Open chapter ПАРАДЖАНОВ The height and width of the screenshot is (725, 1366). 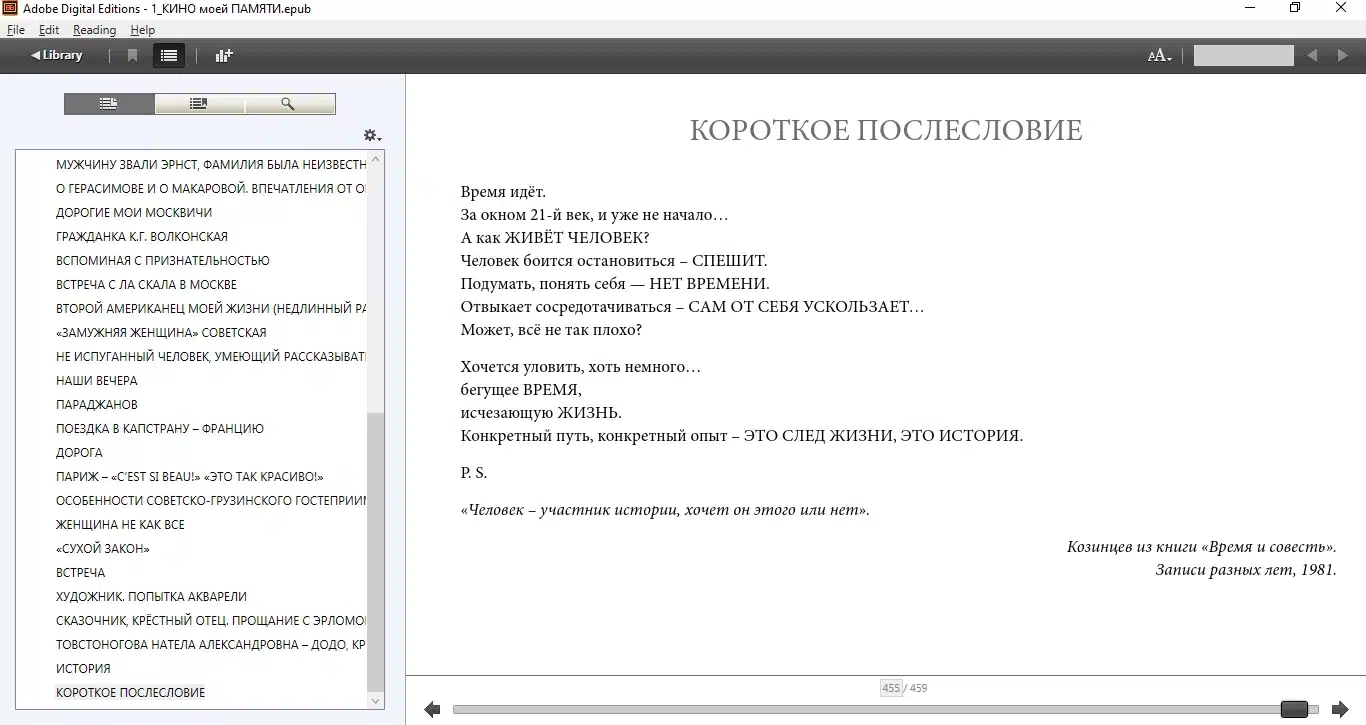pos(97,404)
